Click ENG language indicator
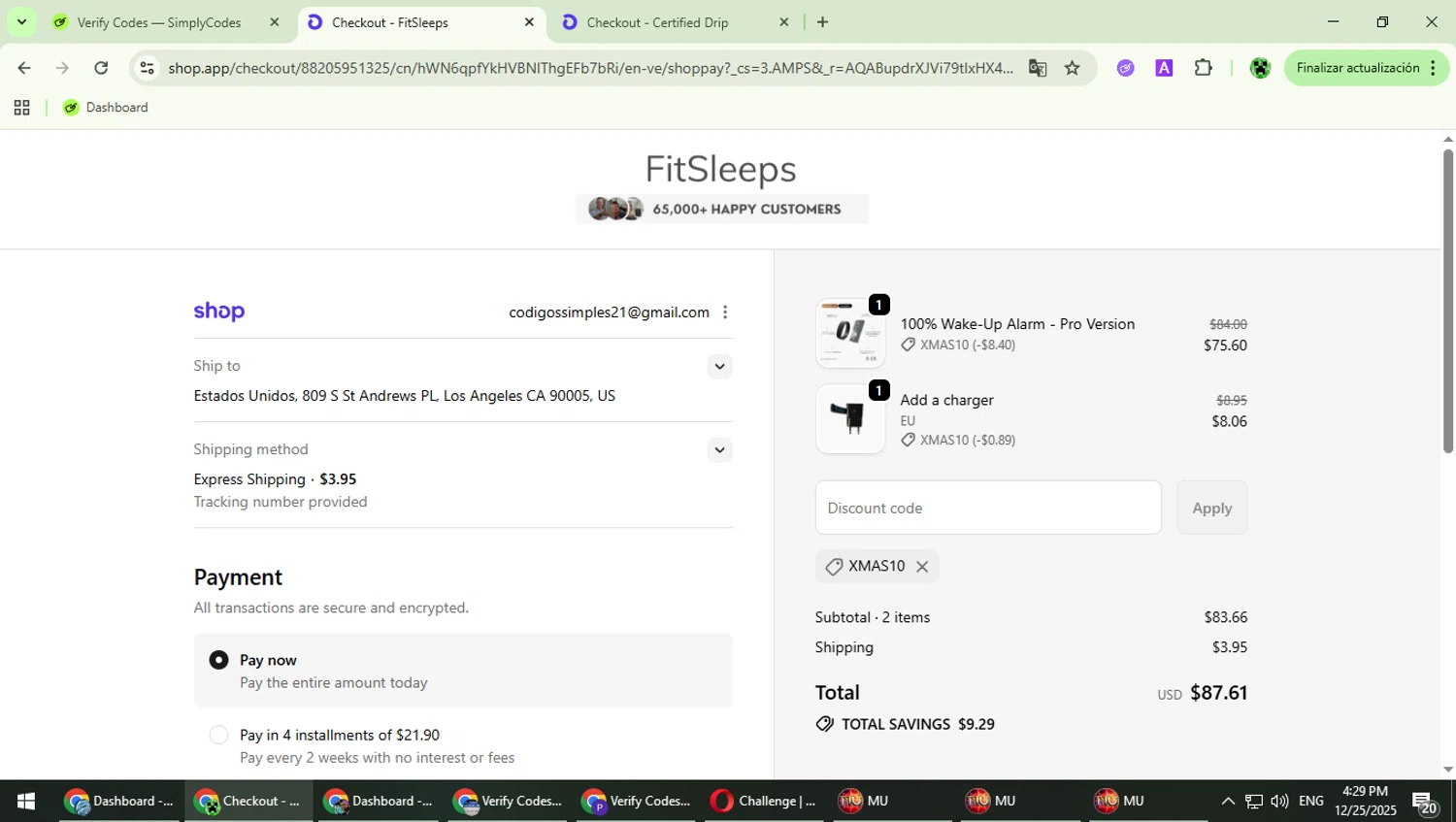Viewport: 1456px width, 822px height. (x=1311, y=801)
